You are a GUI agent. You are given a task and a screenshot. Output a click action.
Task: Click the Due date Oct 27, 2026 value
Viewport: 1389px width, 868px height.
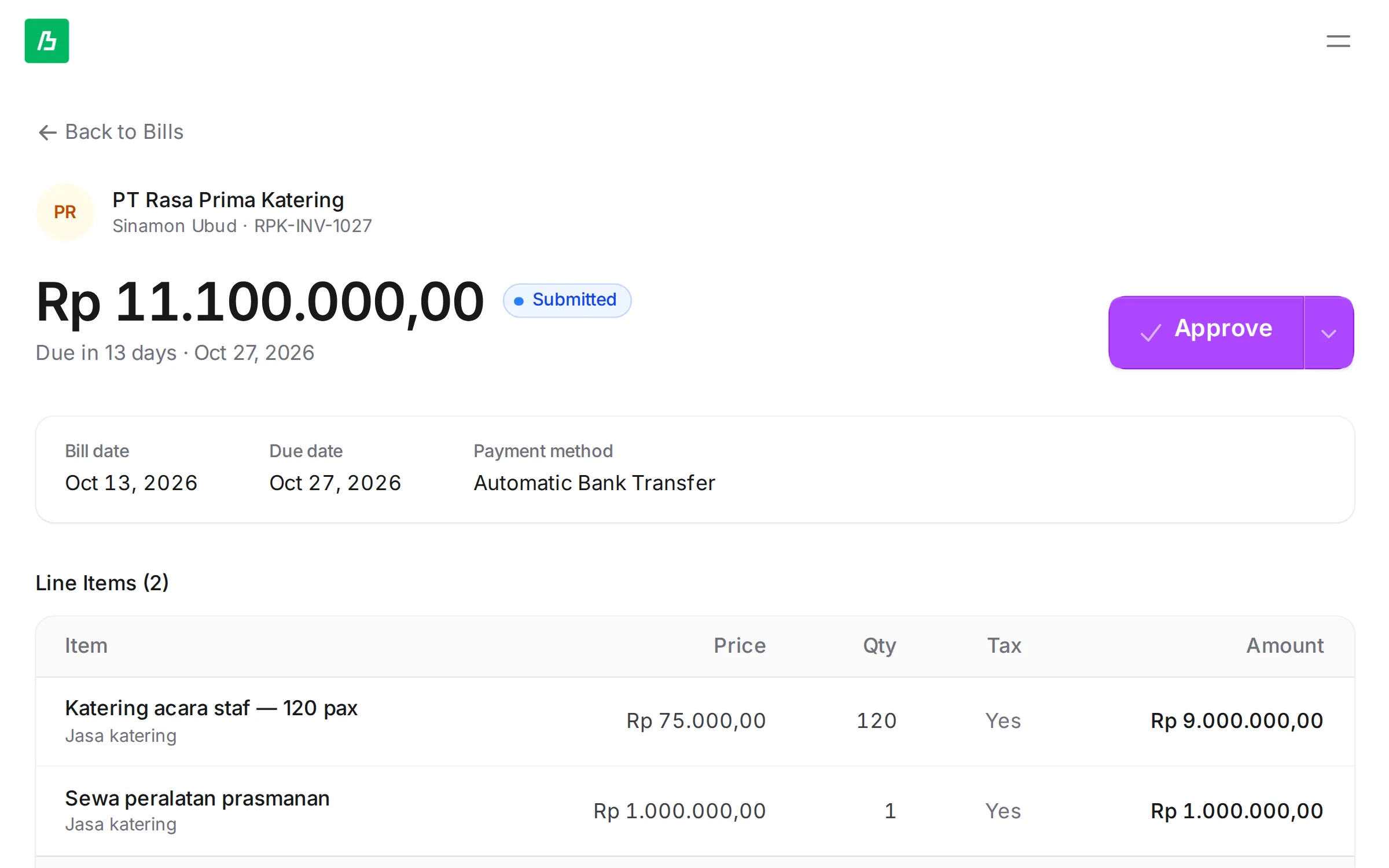pos(335,483)
